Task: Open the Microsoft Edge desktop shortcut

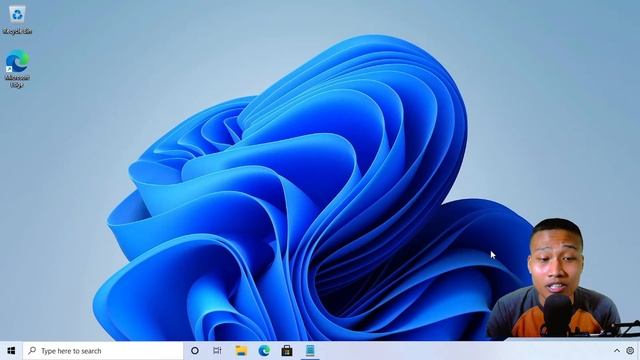Action: pos(17,68)
